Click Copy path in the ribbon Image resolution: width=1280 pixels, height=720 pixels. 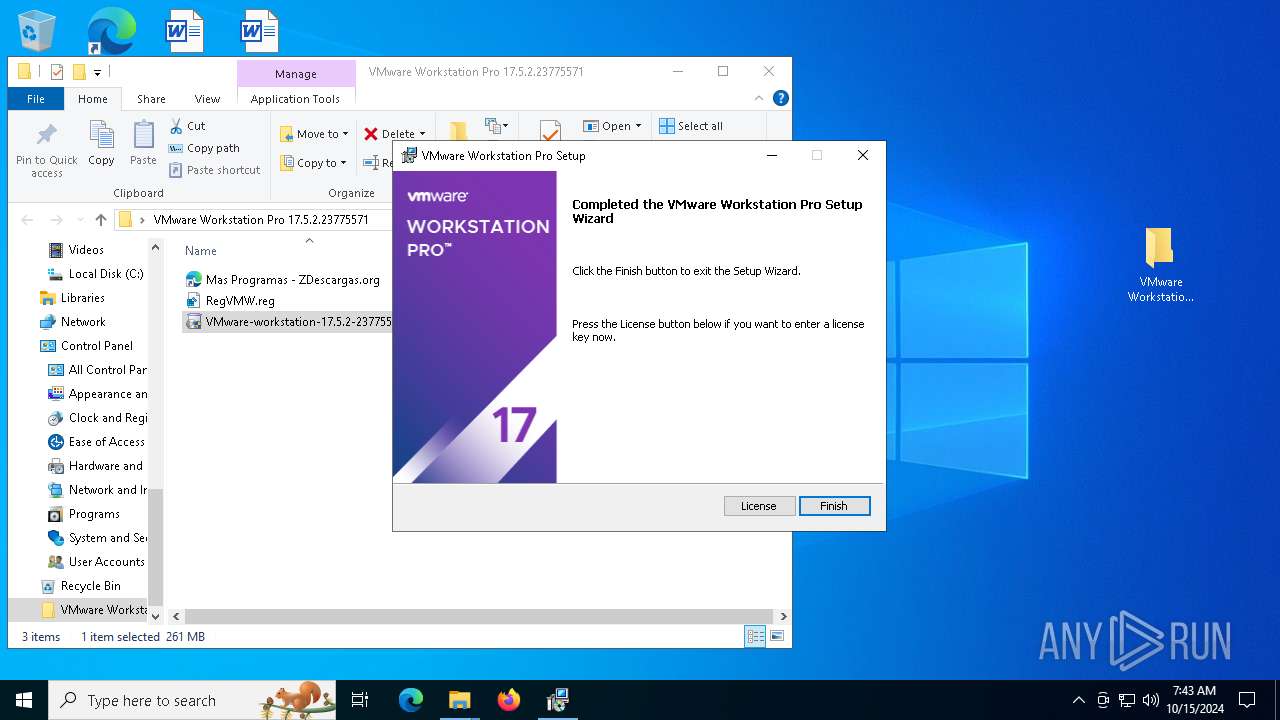tap(204, 148)
